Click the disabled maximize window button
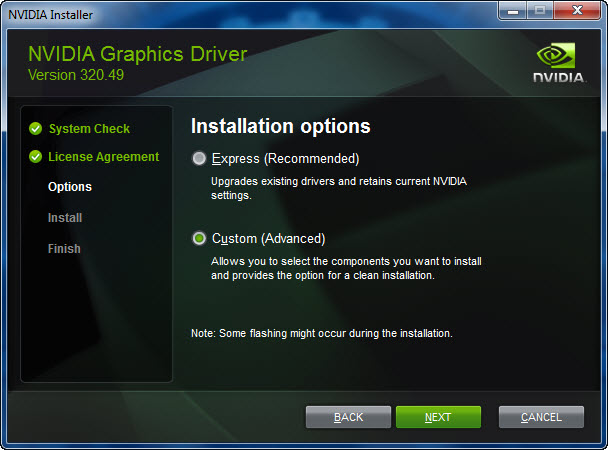Image resolution: width=608 pixels, height=450 pixels. [540, 10]
